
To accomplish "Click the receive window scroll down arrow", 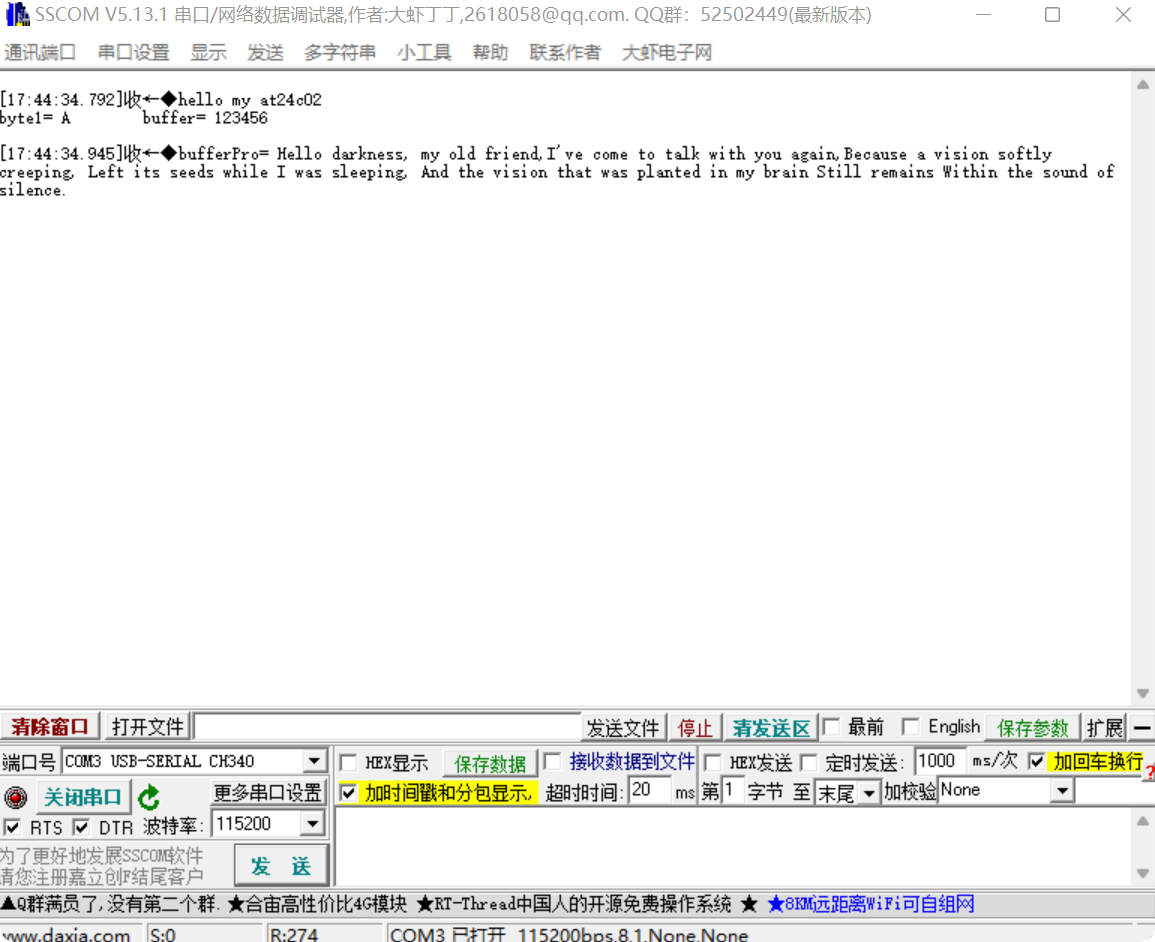I will (1142, 694).
